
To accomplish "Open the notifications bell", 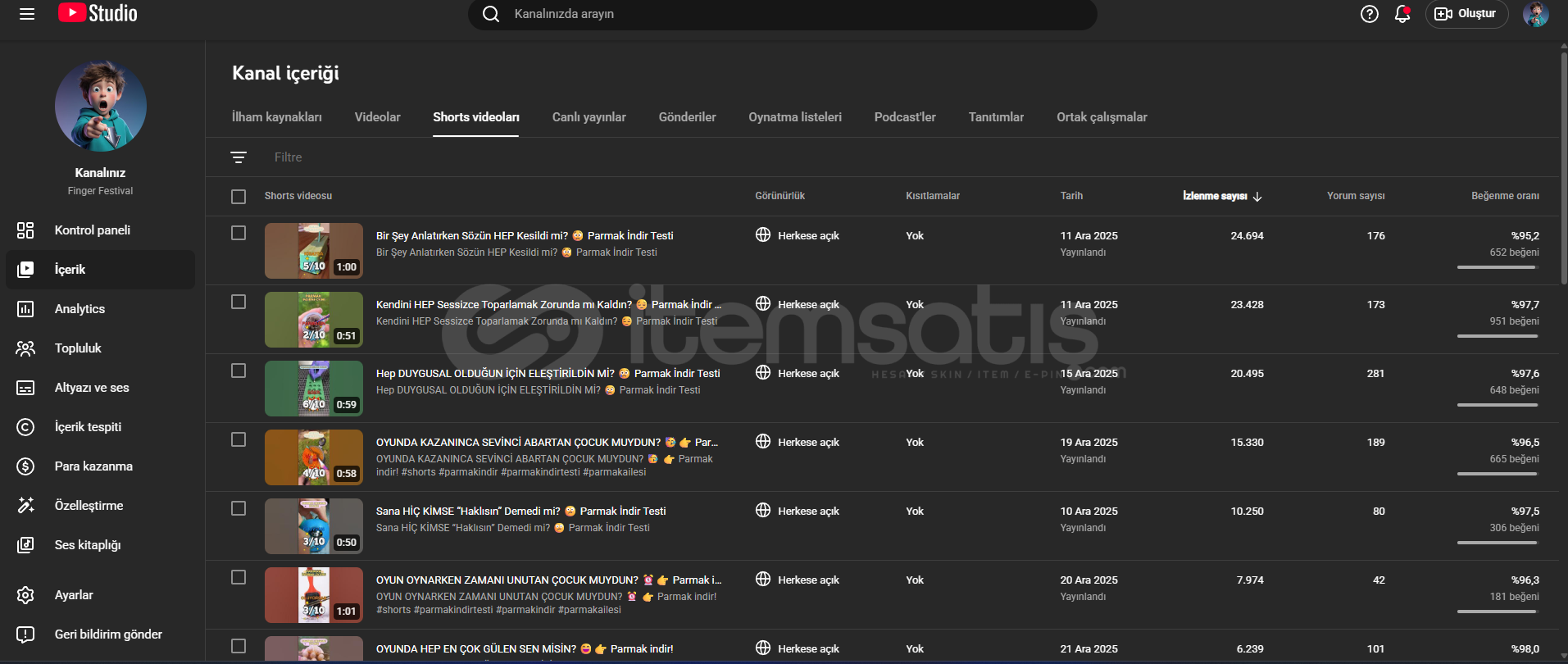I will [x=1402, y=14].
